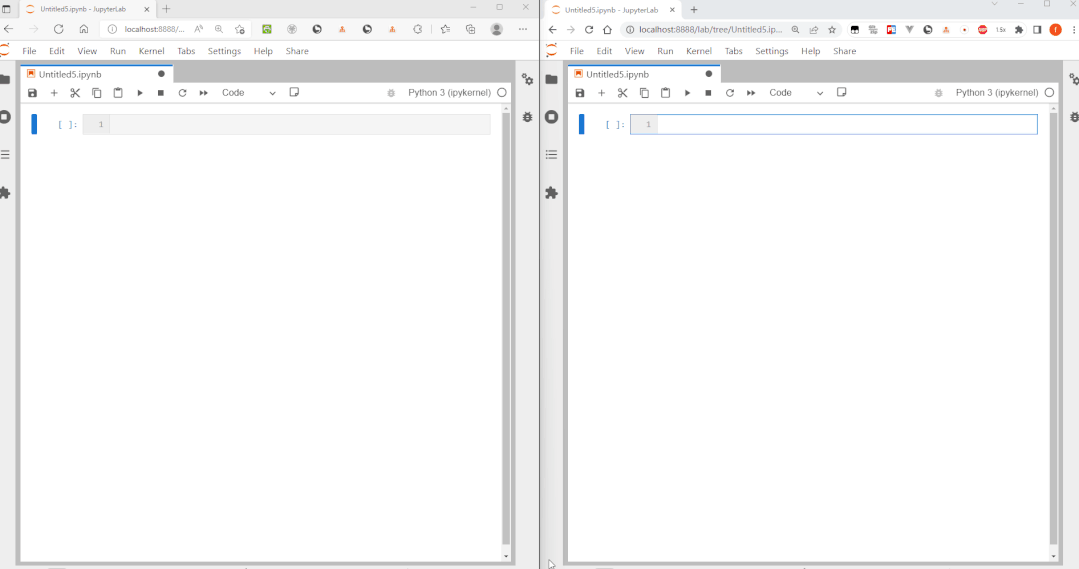Reload page in left browser
The height and width of the screenshot is (569, 1079).
58,30
